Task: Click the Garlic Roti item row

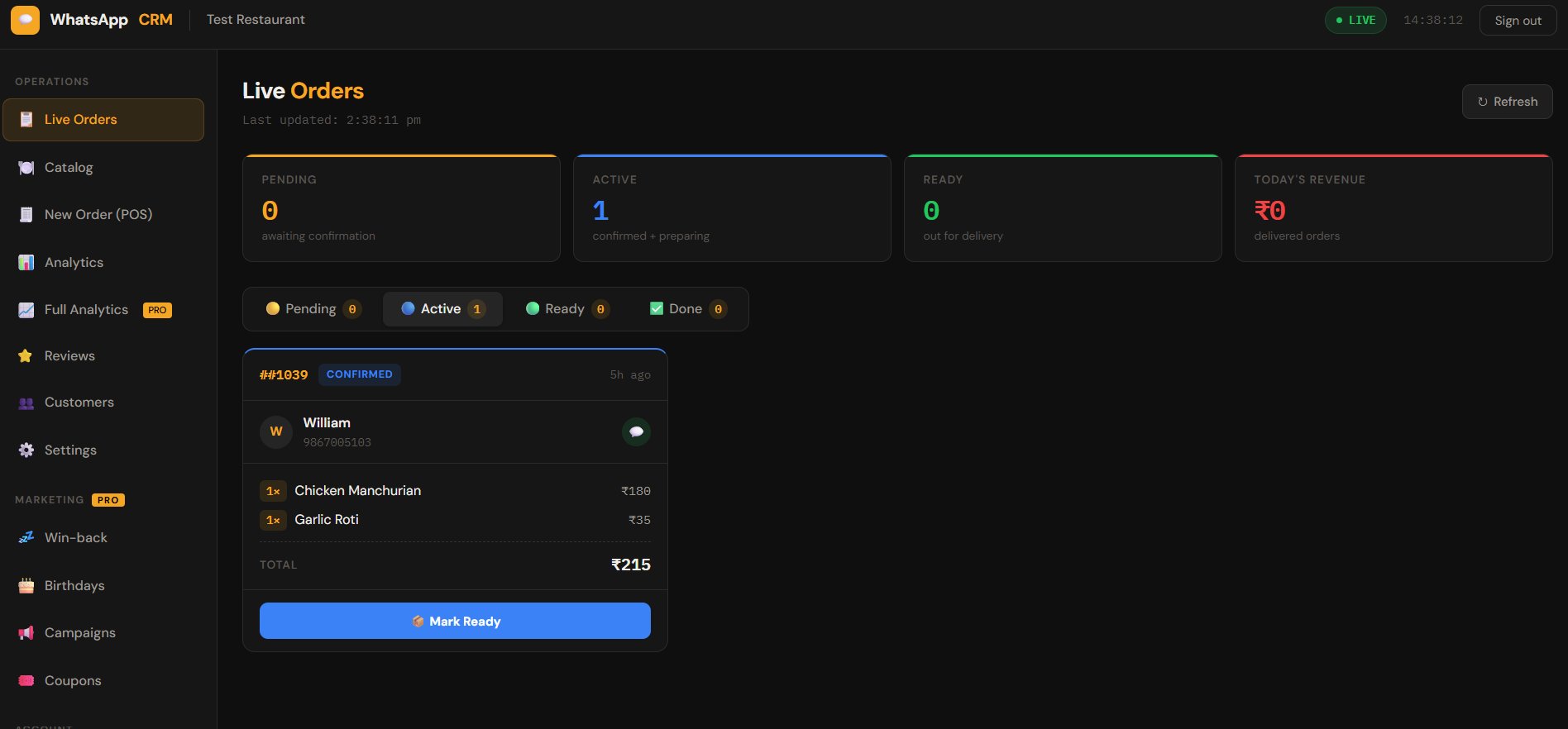Action: [x=455, y=520]
